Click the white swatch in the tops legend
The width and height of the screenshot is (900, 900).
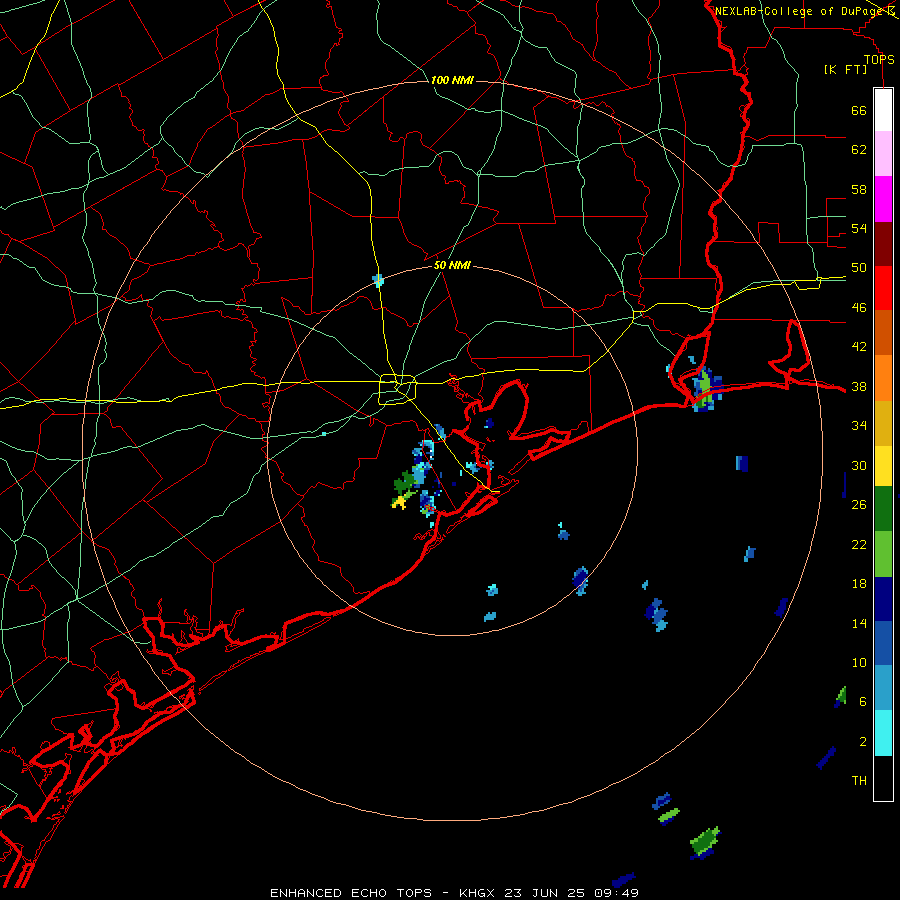click(883, 110)
